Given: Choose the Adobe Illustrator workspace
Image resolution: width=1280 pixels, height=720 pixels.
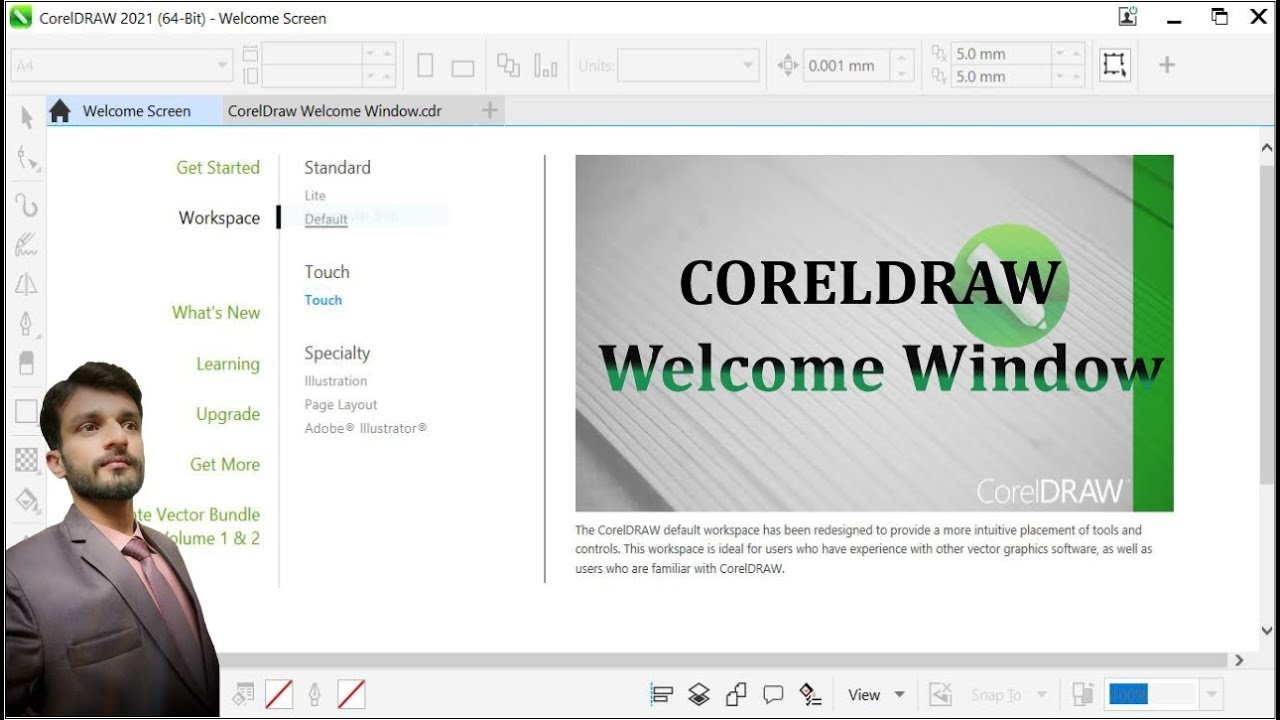Looking at the screenshot, I should pos(366,429).
